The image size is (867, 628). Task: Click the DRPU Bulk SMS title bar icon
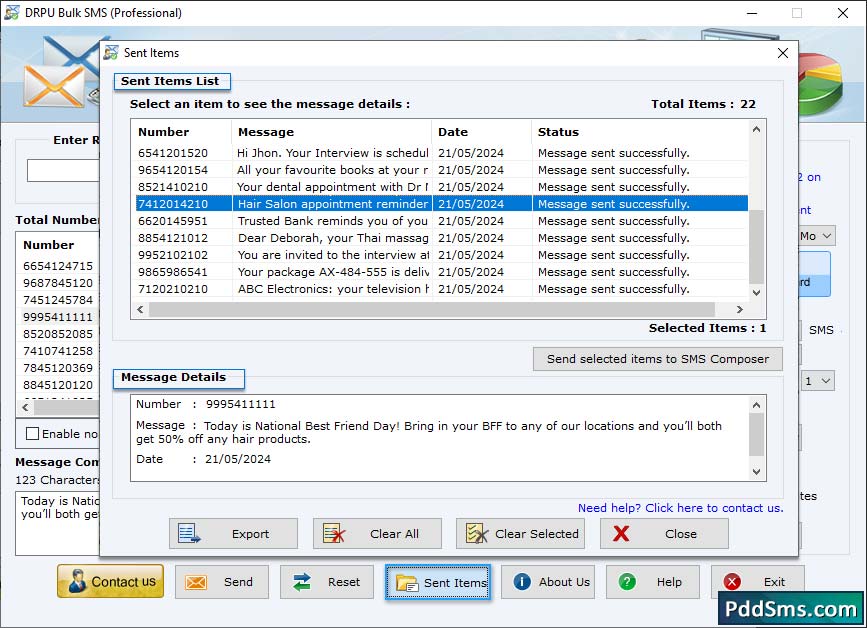click(x=12, y=12)
